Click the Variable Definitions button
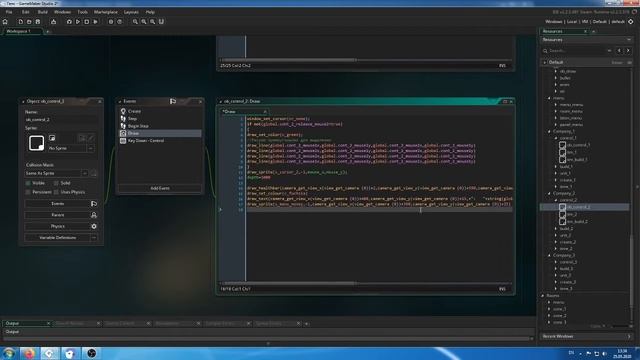The image size is (640, 360). pos(57,238)
